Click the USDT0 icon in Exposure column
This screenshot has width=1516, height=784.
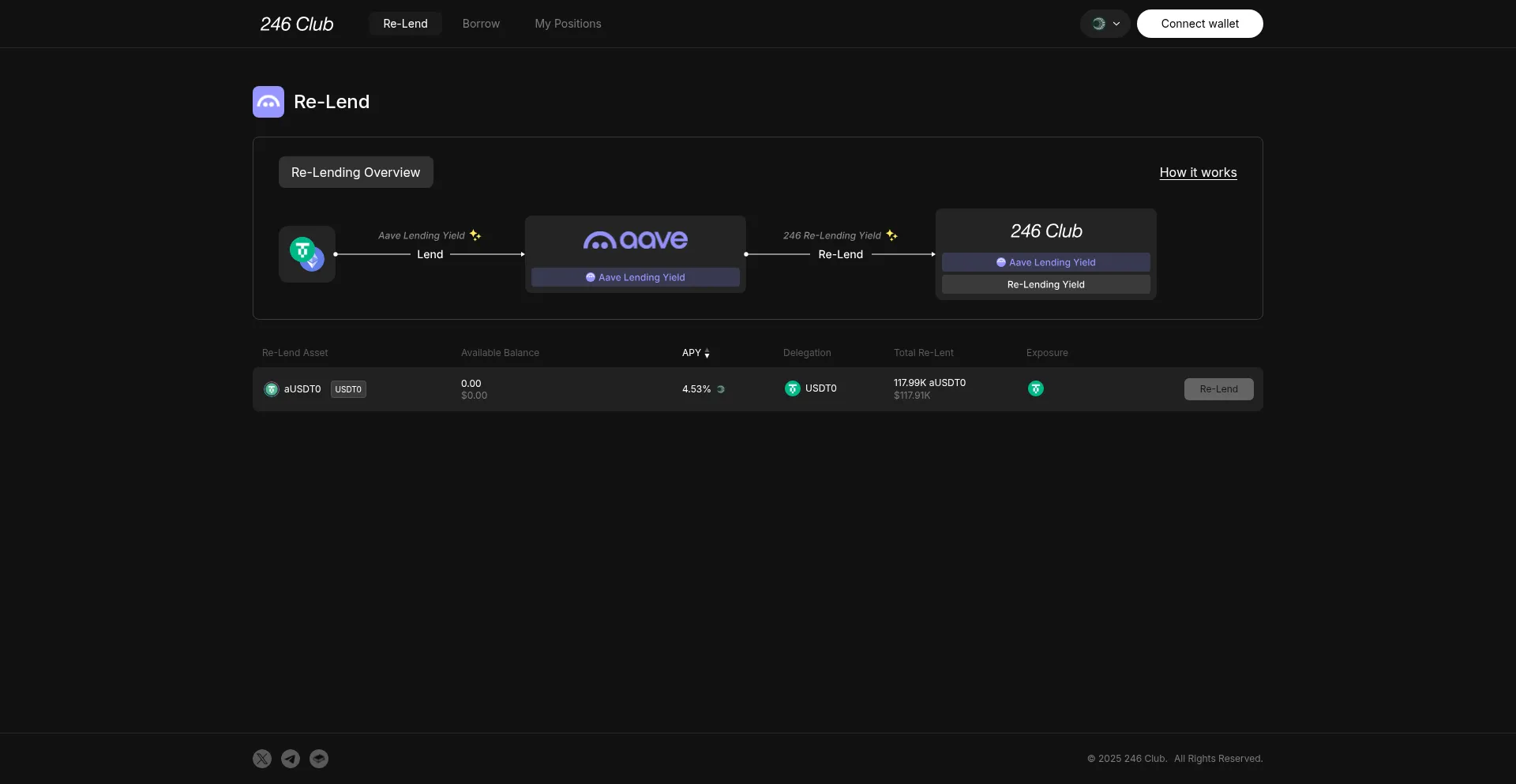1036,388
